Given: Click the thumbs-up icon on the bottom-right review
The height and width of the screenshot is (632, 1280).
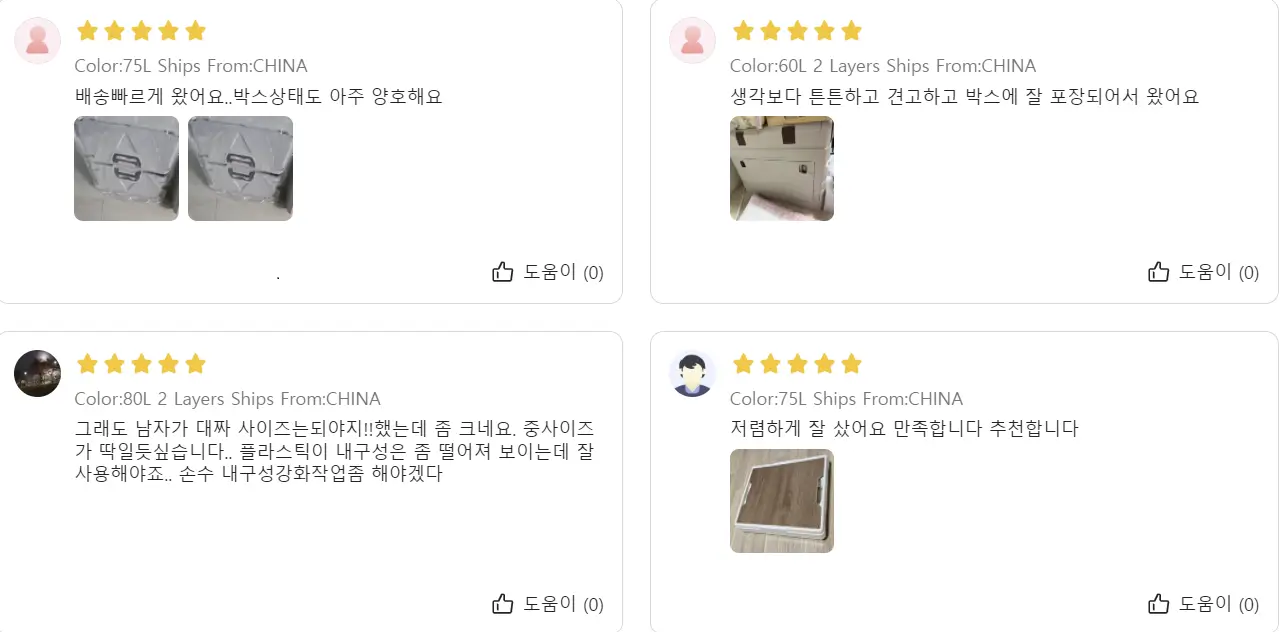Looking at the screenshot, I should 1158,604.
